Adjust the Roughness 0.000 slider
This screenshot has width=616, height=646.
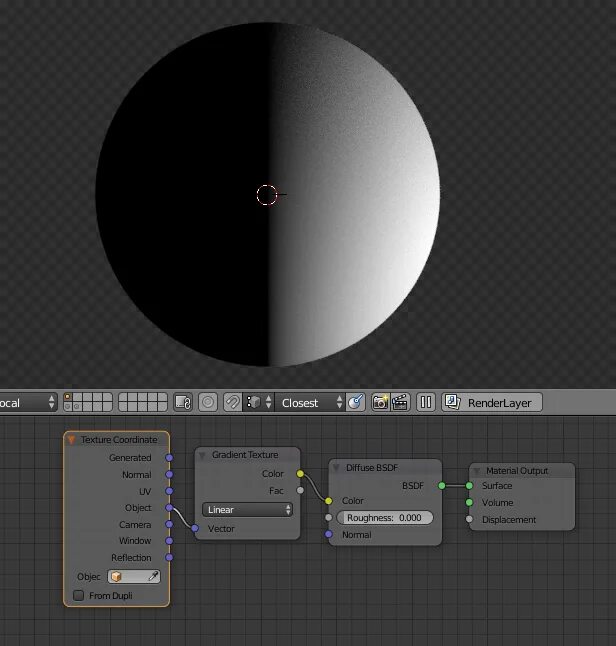(385, 517)
